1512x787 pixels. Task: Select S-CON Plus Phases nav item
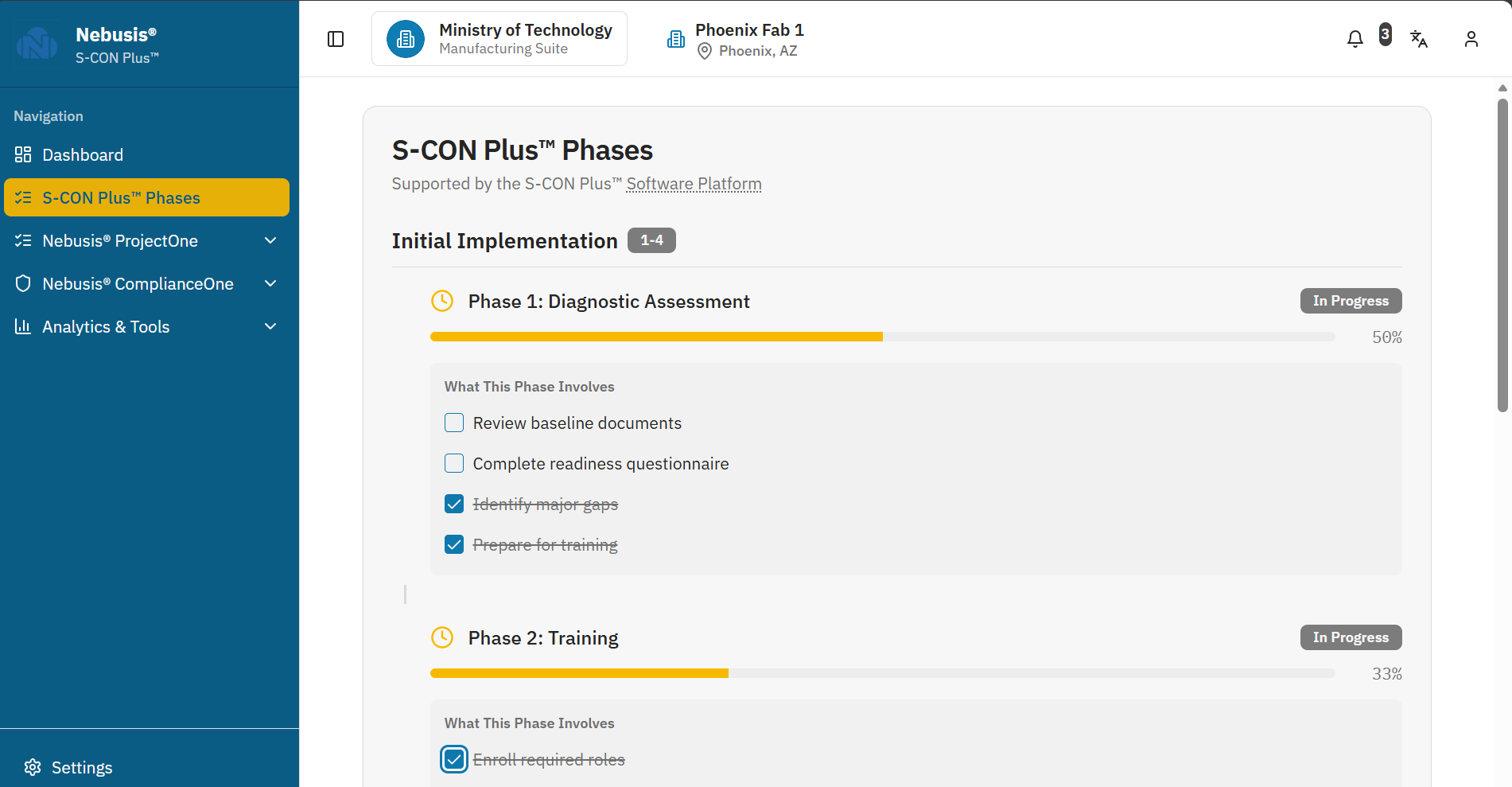pos(147,197)
